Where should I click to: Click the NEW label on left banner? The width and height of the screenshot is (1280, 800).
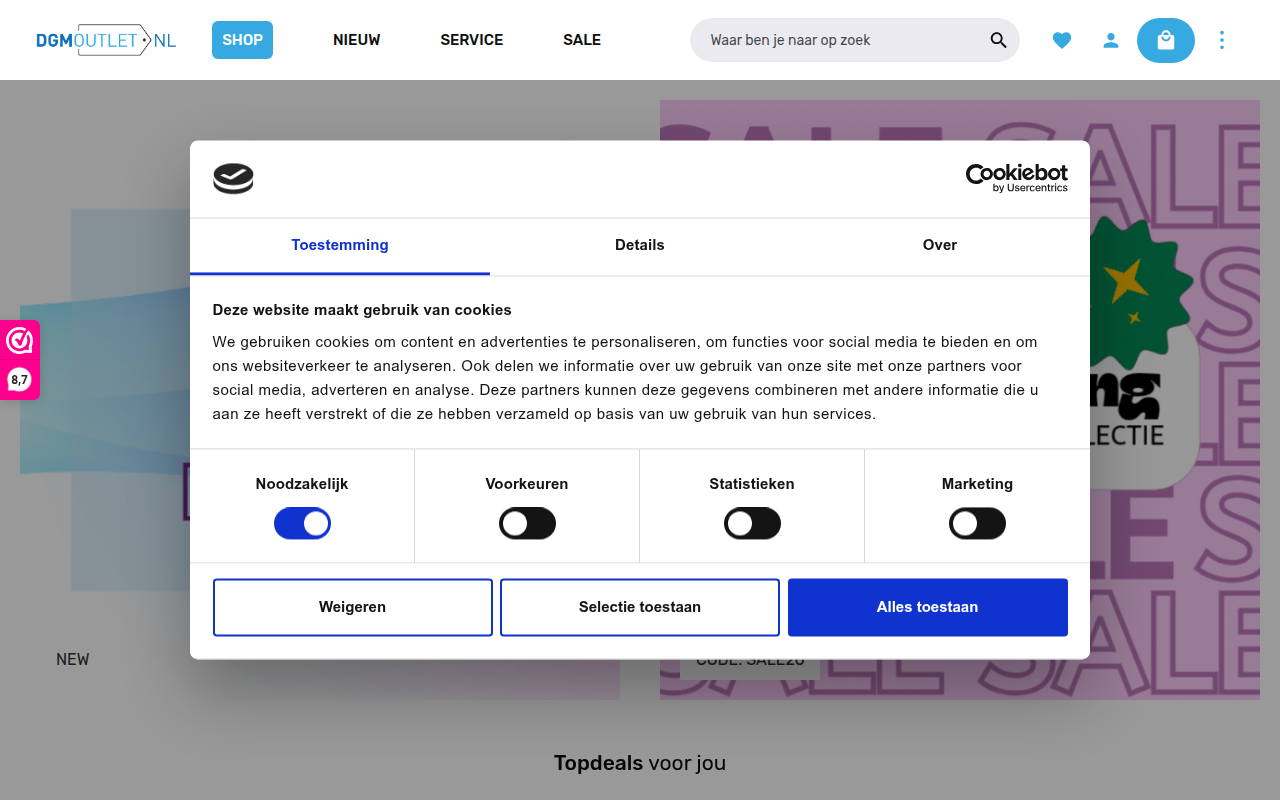click(73, 660)
